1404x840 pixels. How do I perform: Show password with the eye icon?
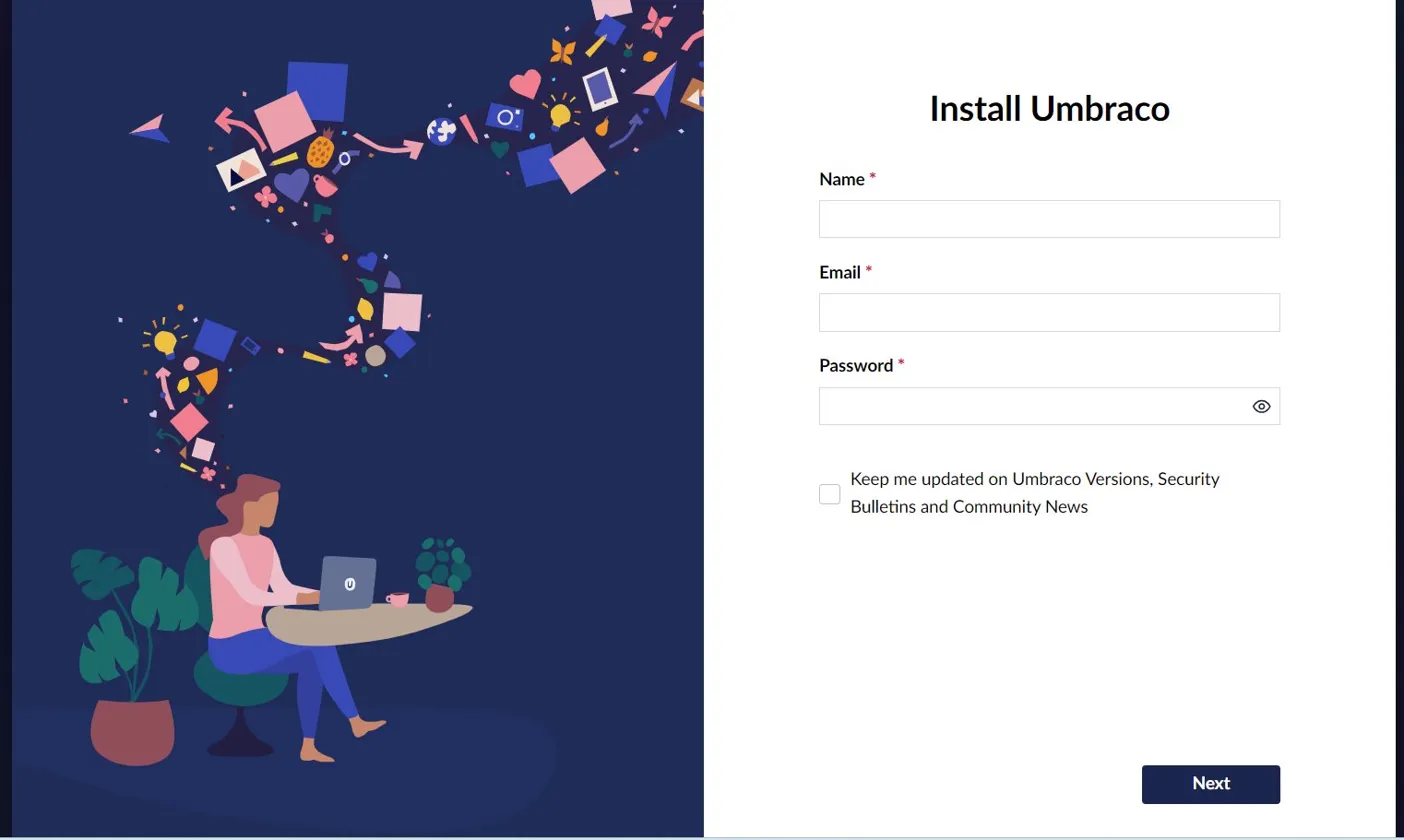click(x=1261, y=406)
